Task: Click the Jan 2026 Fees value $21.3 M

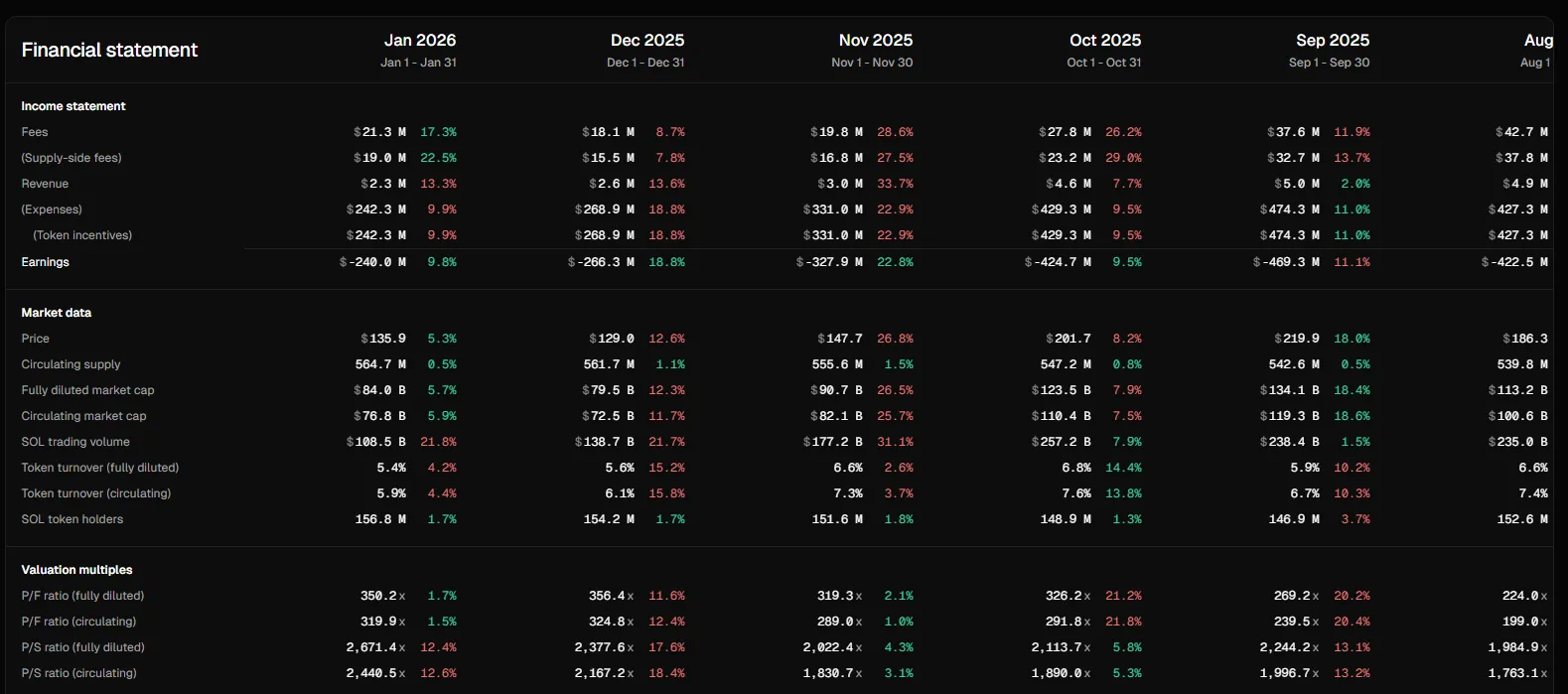Action: coord(379,132)
